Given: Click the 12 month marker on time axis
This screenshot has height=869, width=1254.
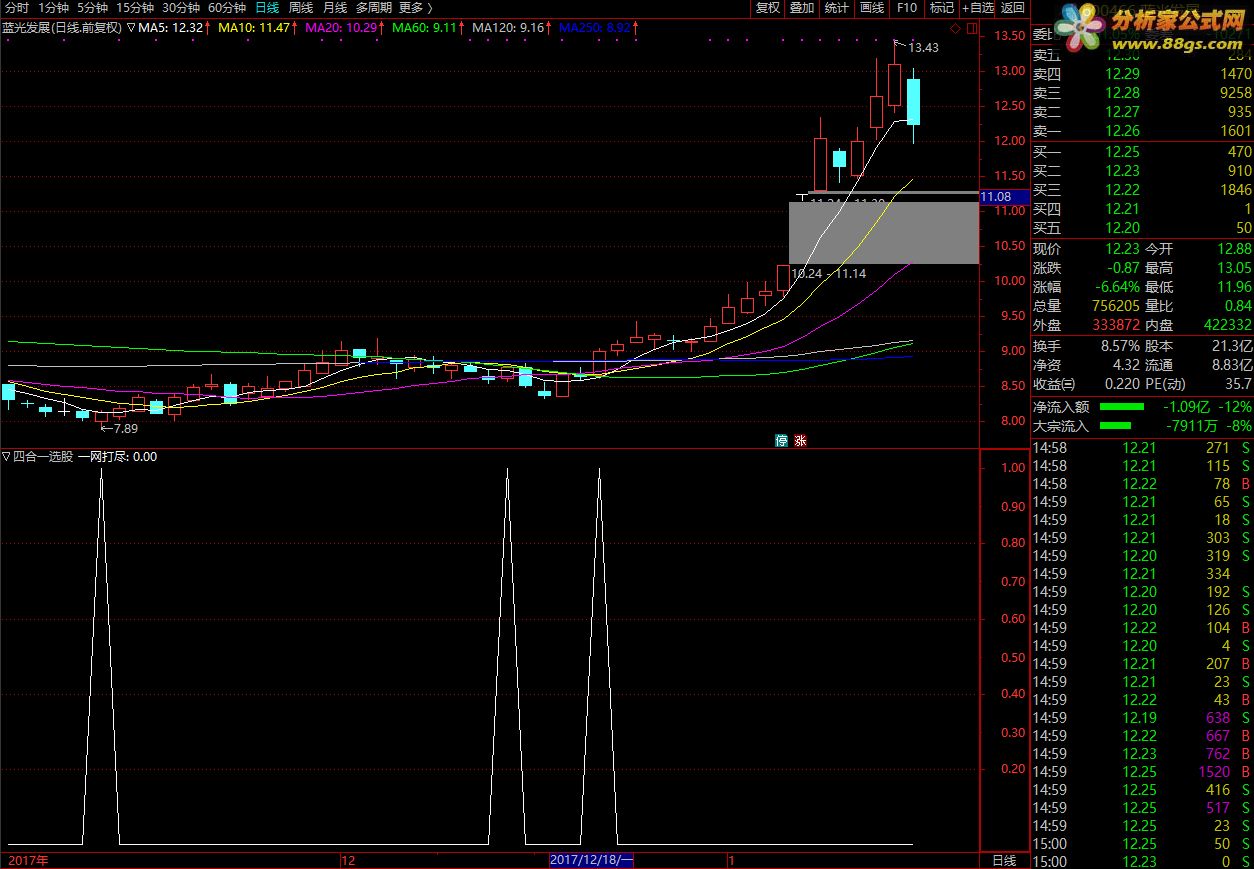Looking at the screenshot, I should [x=348, y=860].
